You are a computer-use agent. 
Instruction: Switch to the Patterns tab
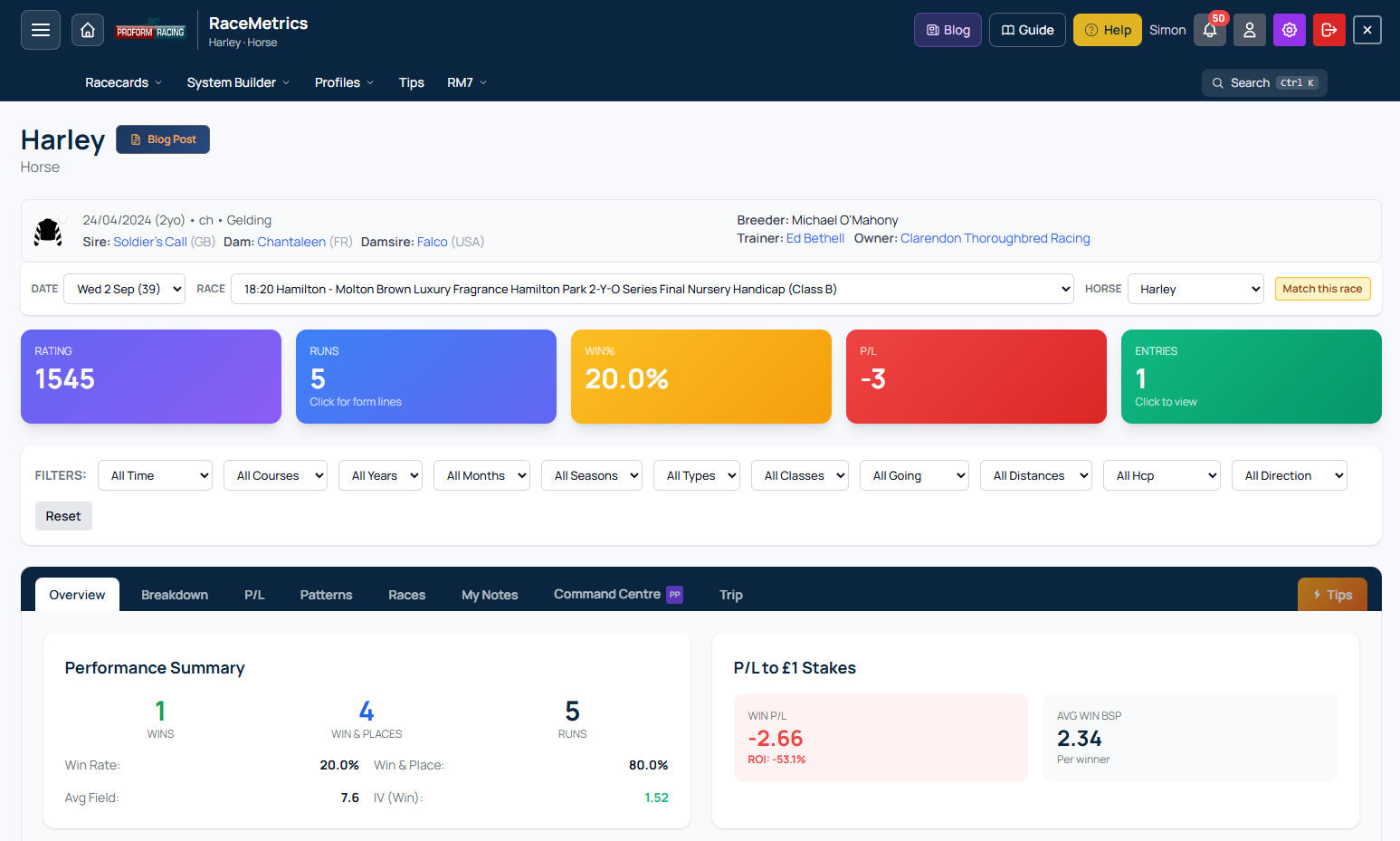326,595
